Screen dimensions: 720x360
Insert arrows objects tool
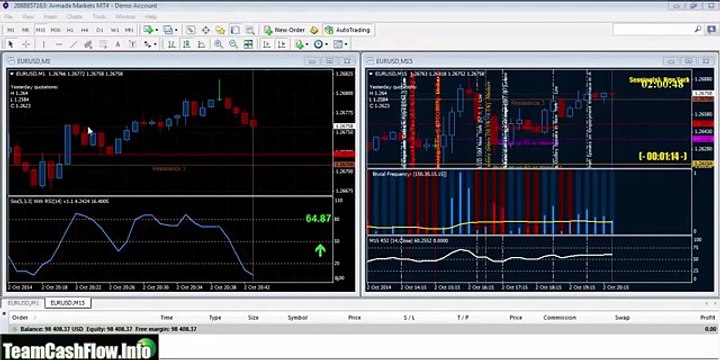pyautogui.click(x=147, y=45)
